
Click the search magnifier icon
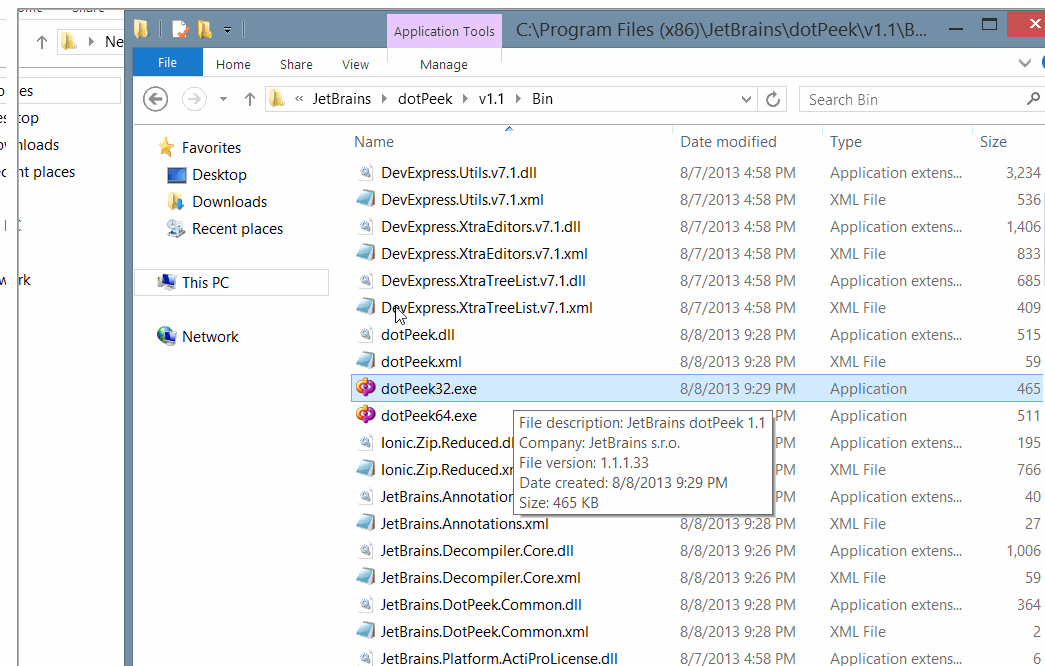(x=1033, y=99)
